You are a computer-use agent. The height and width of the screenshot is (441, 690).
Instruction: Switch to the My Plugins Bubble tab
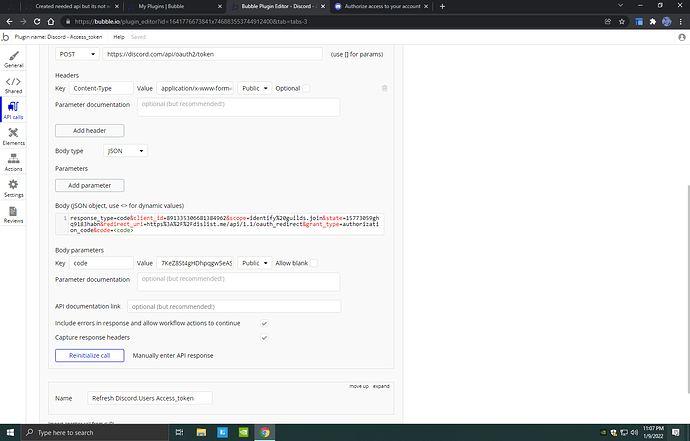(x=174, y=6)
